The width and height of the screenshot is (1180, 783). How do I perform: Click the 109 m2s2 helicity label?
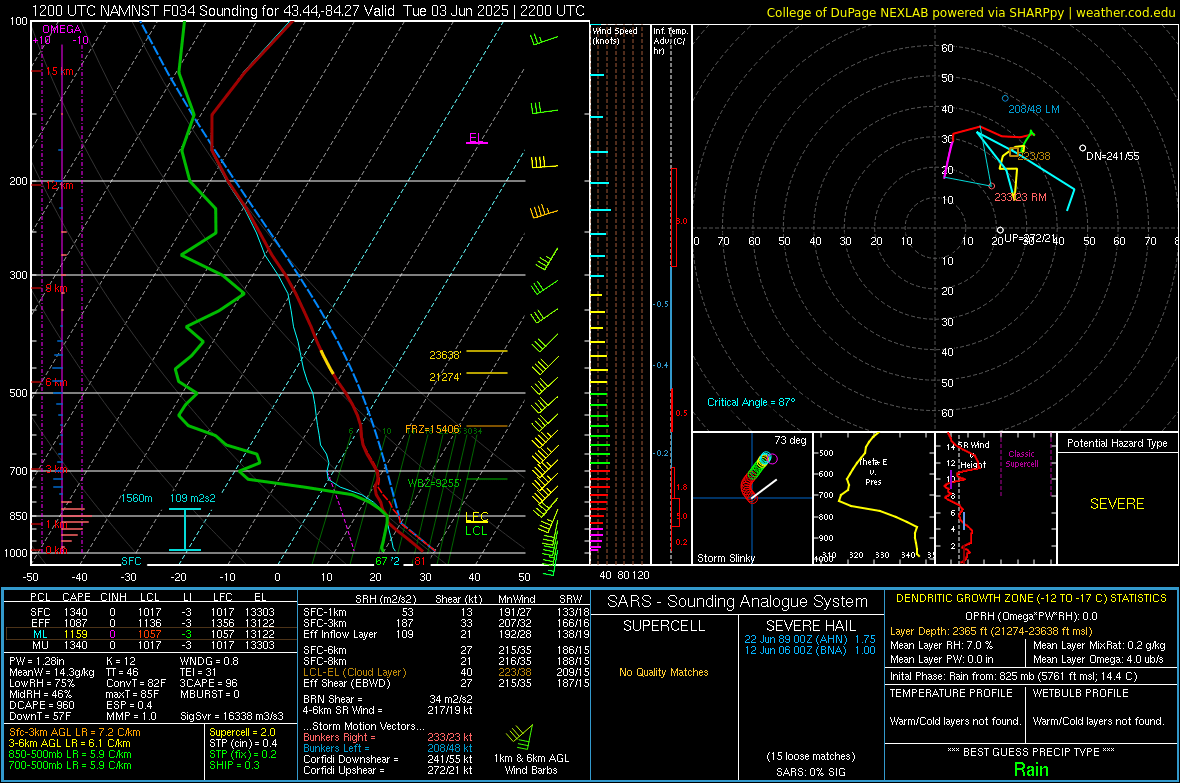pyautogui.click(x=193, y=498)
